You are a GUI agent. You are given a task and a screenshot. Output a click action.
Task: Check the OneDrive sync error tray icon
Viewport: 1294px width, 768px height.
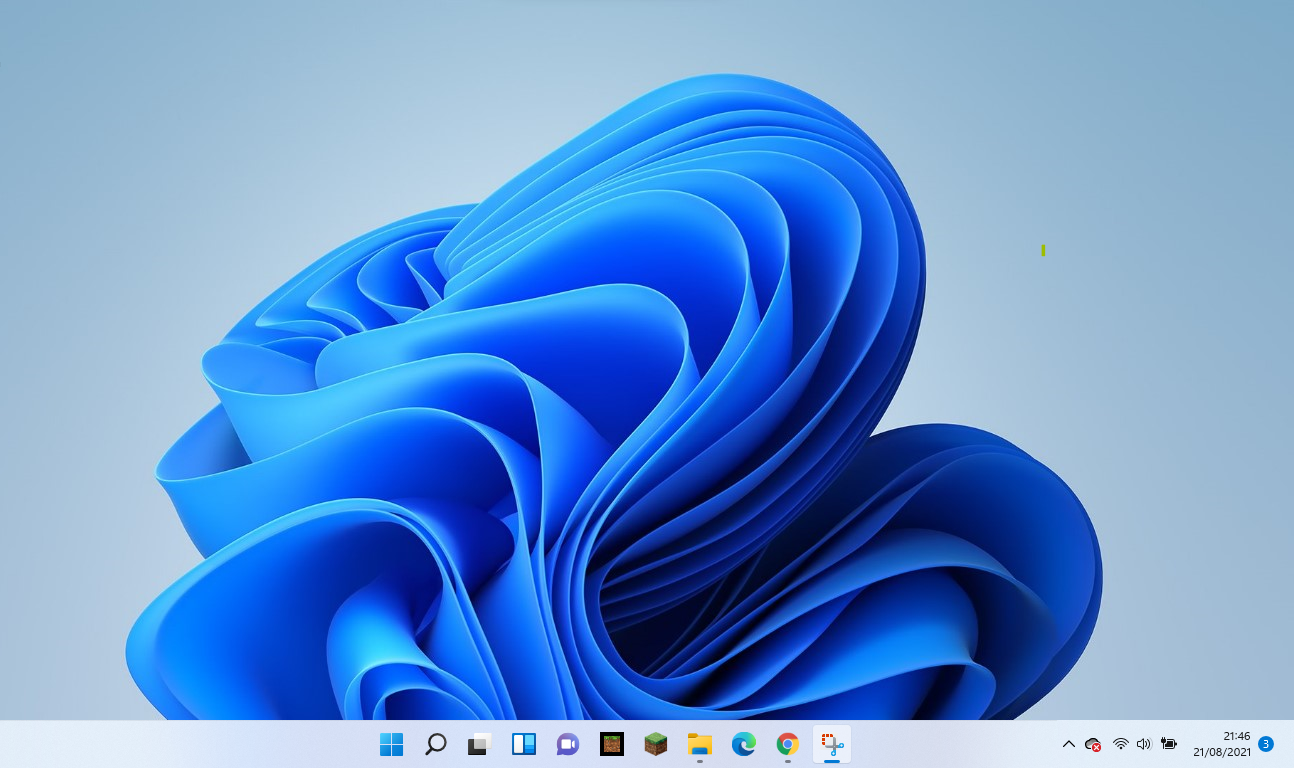click(1093, 744)
